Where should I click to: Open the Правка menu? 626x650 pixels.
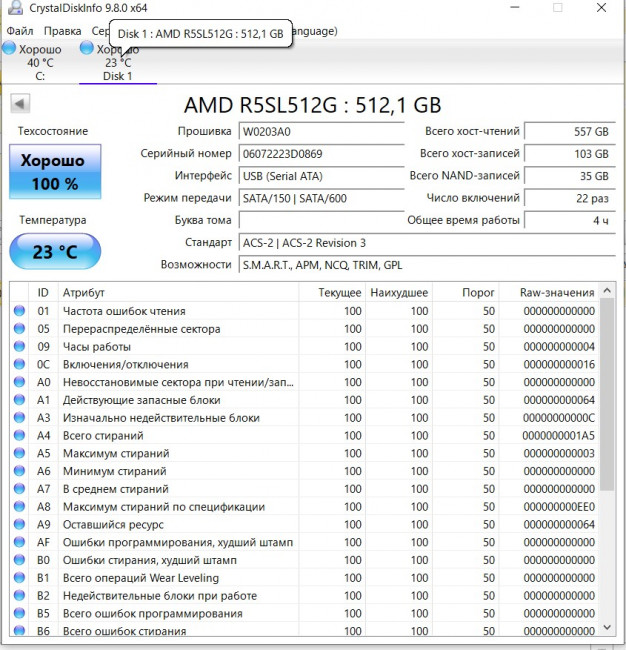[63, 31]
